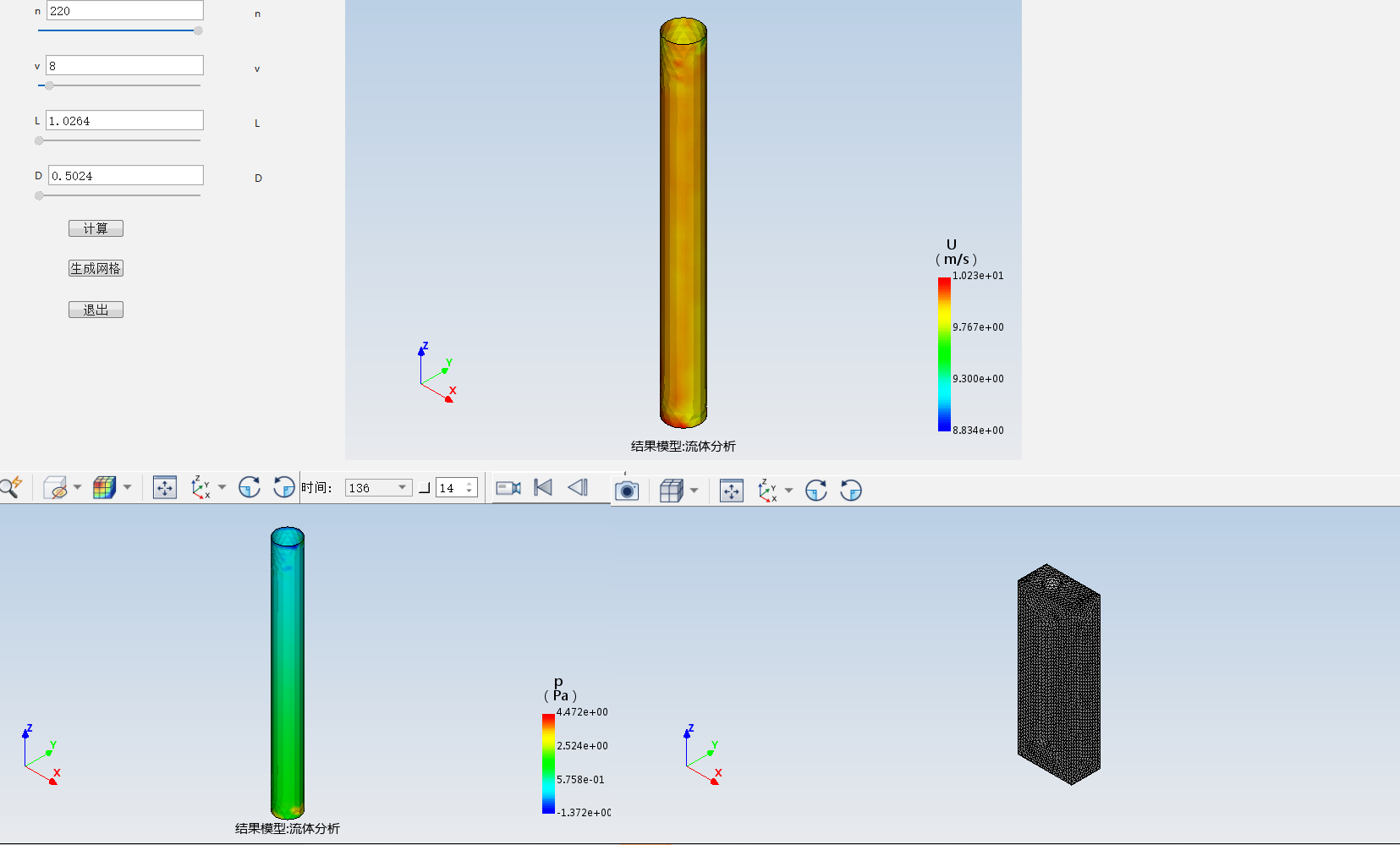This screenshot has height=845, width=1400.
Task: Click the n parameter slider handle
Action: [x=198, y=30]
